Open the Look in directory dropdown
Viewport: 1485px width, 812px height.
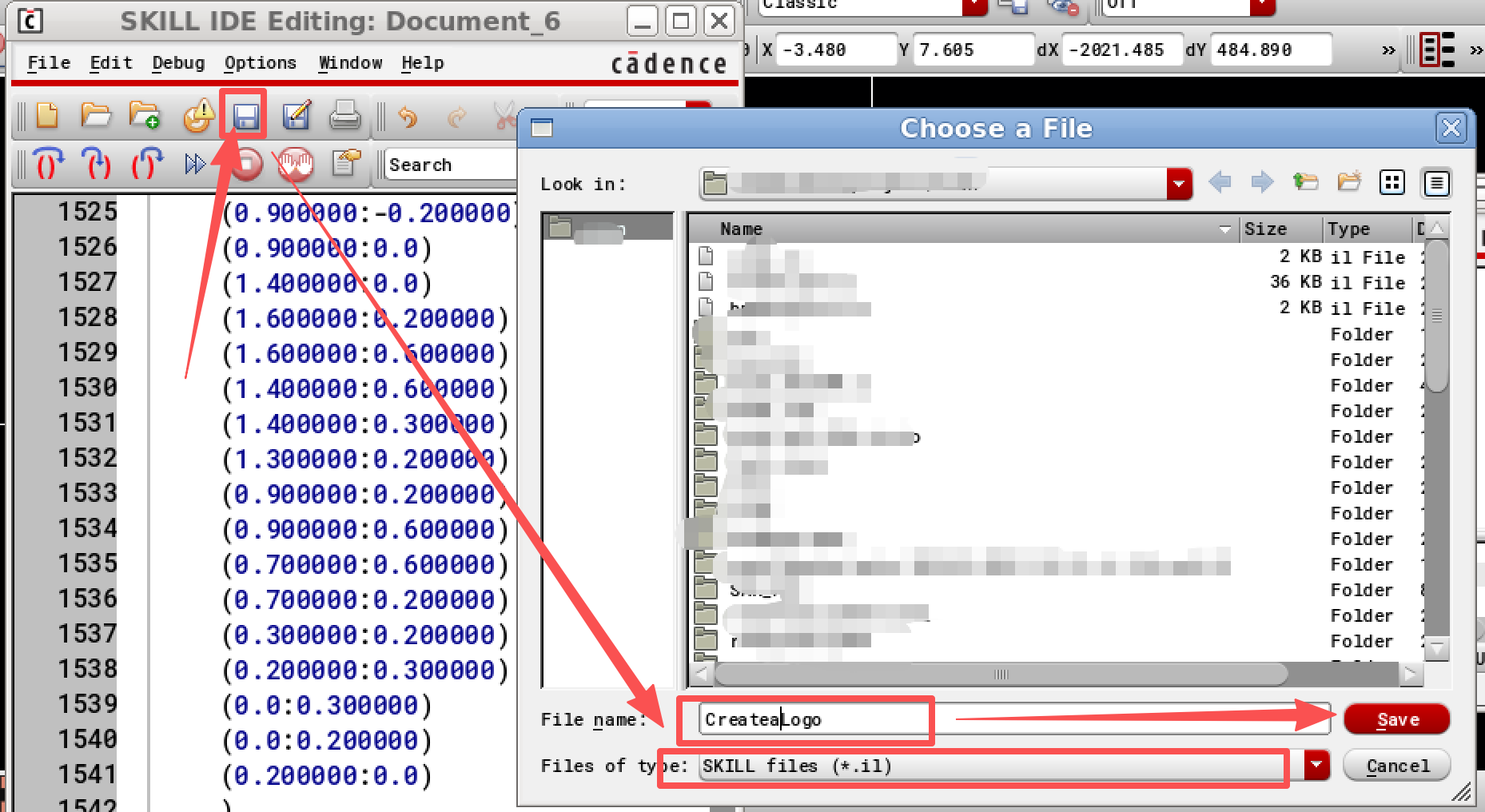pyautogui.click(x=1179, y=184)
